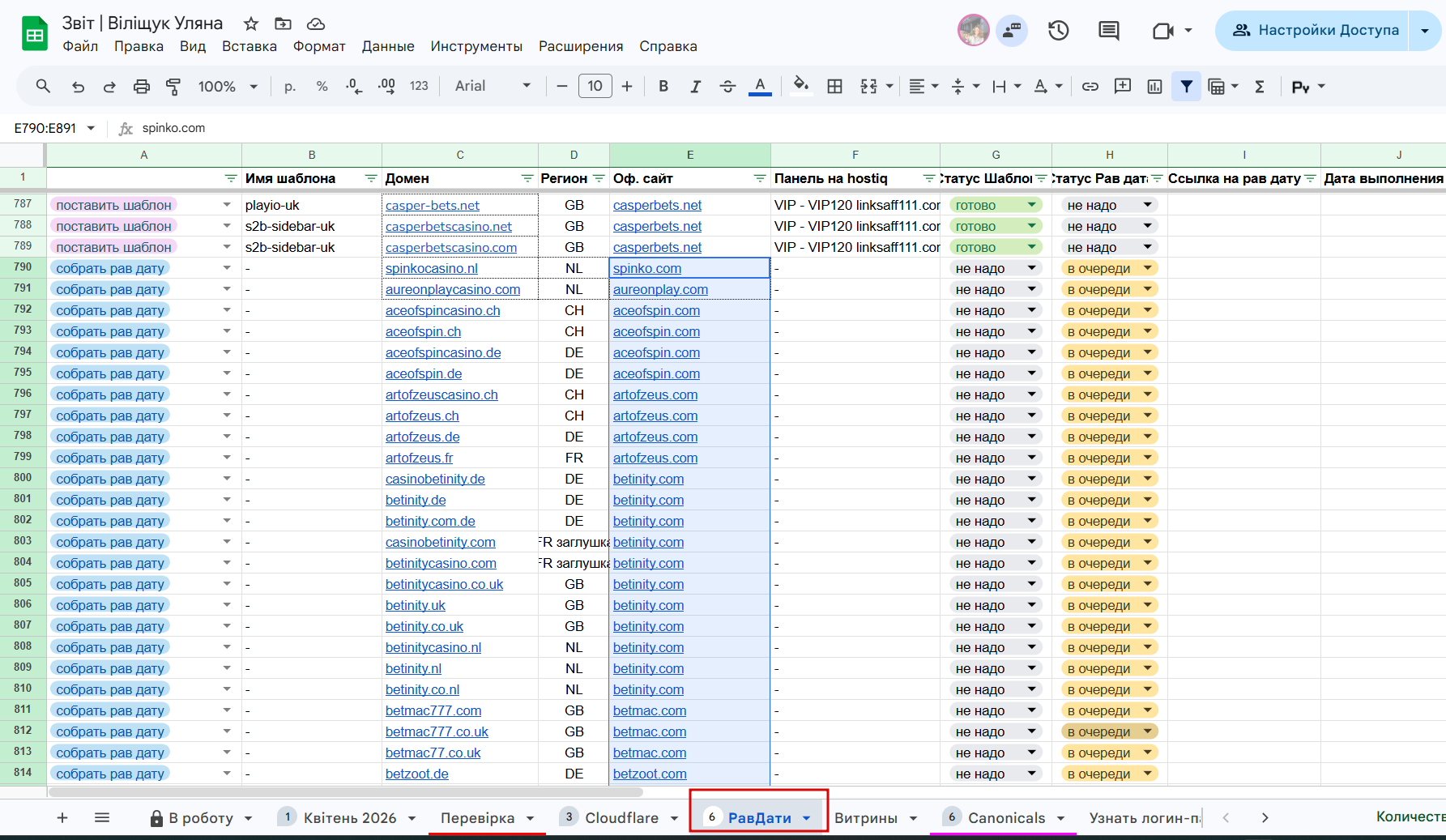Open the borders tool
The width and height of the screenshot is (1446, 840).
pos(834,87)
